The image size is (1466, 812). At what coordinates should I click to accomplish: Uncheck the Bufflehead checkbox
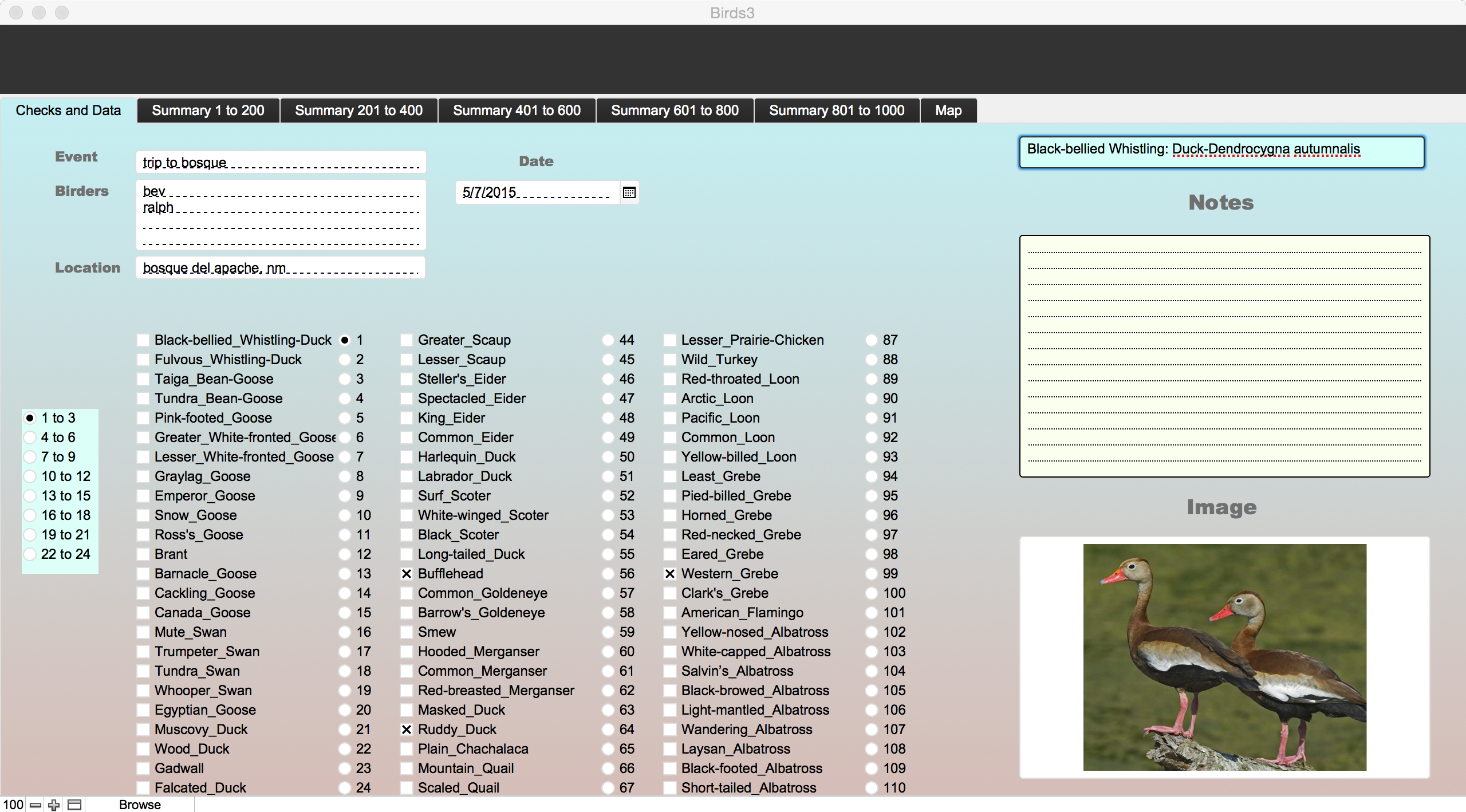point(407,574)
